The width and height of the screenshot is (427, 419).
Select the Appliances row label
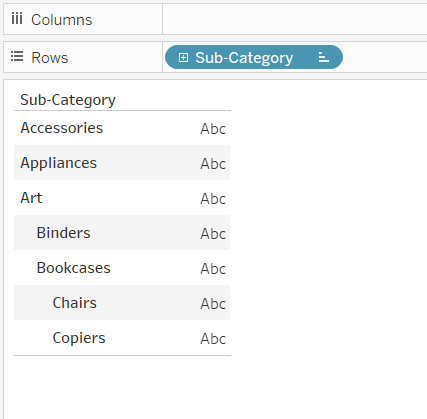click(59, 163)
